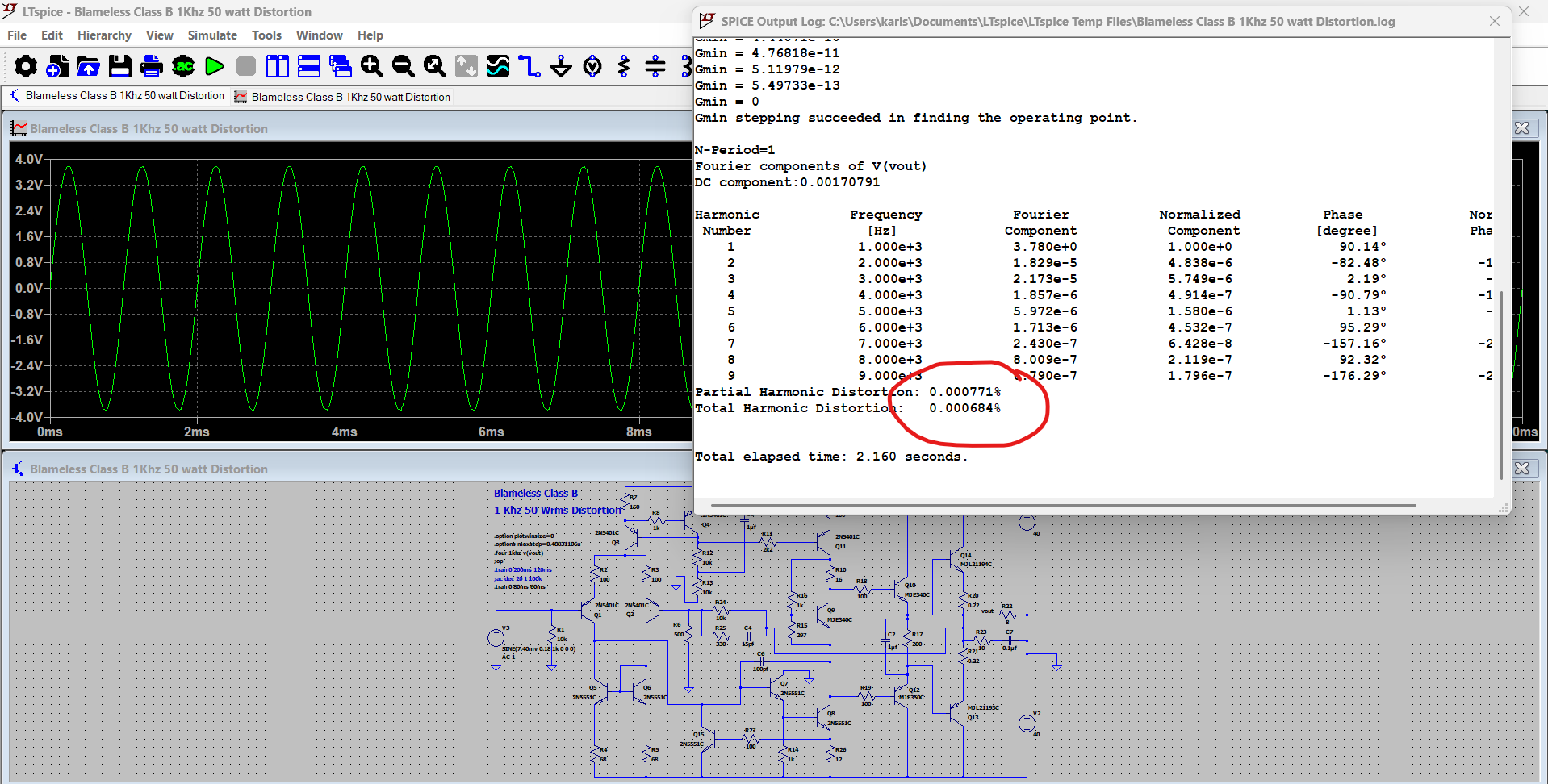Image resolution: width=1548 pixels, height=784 pixels.
Task: Zoom to fit with the toolbar icon
Action: pos(435,66)
